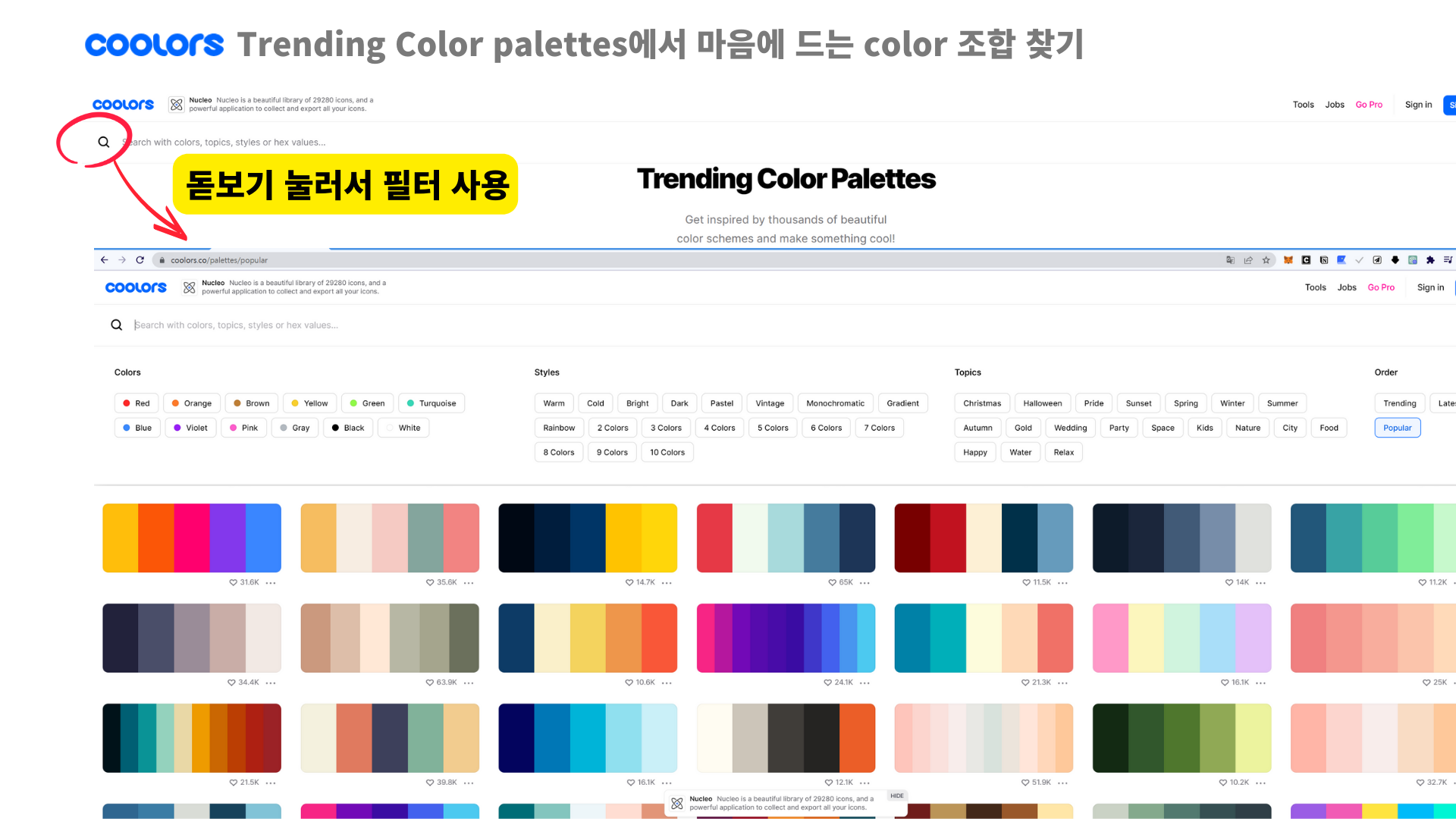Open the puzzle piece Extensions menu

(1430, 260)
